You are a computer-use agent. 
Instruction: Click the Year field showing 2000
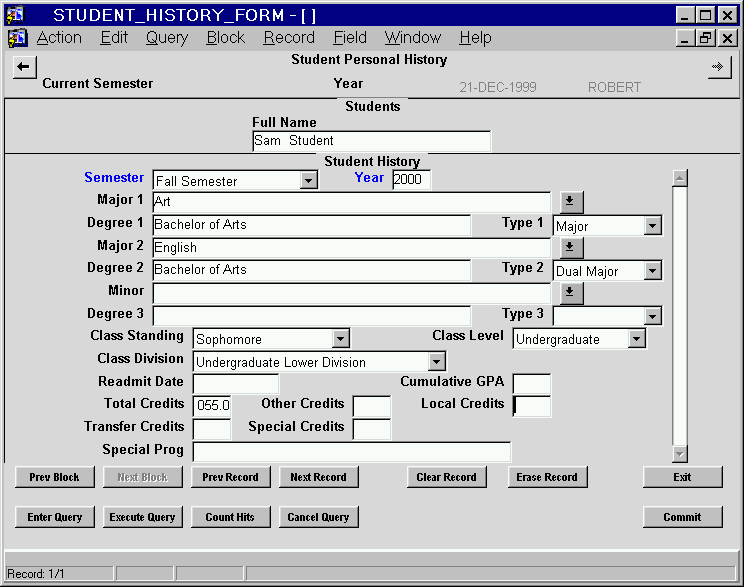tap(411, 179)
